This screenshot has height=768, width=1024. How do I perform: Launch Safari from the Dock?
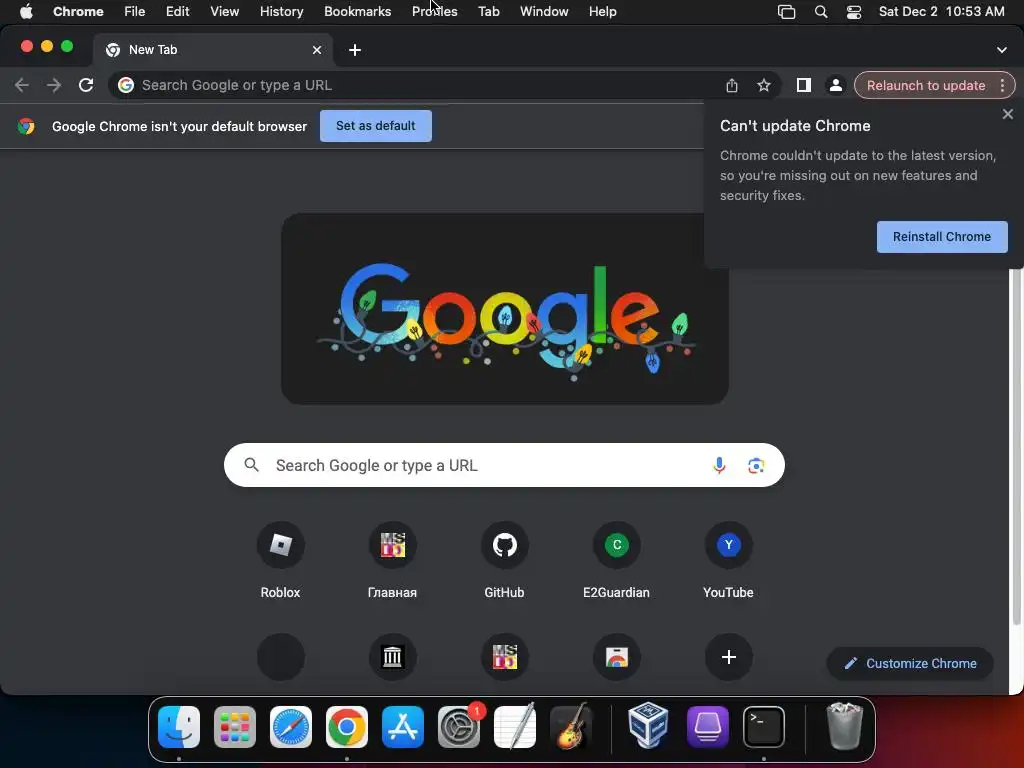291,727
